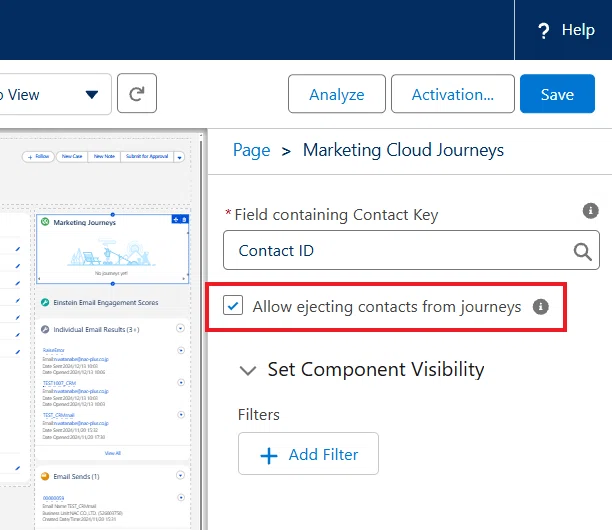Click the Individual Email Results wrench icon
Image resolution: width=612 pixels, height=530 pixels.
click(x=45, y=329)
